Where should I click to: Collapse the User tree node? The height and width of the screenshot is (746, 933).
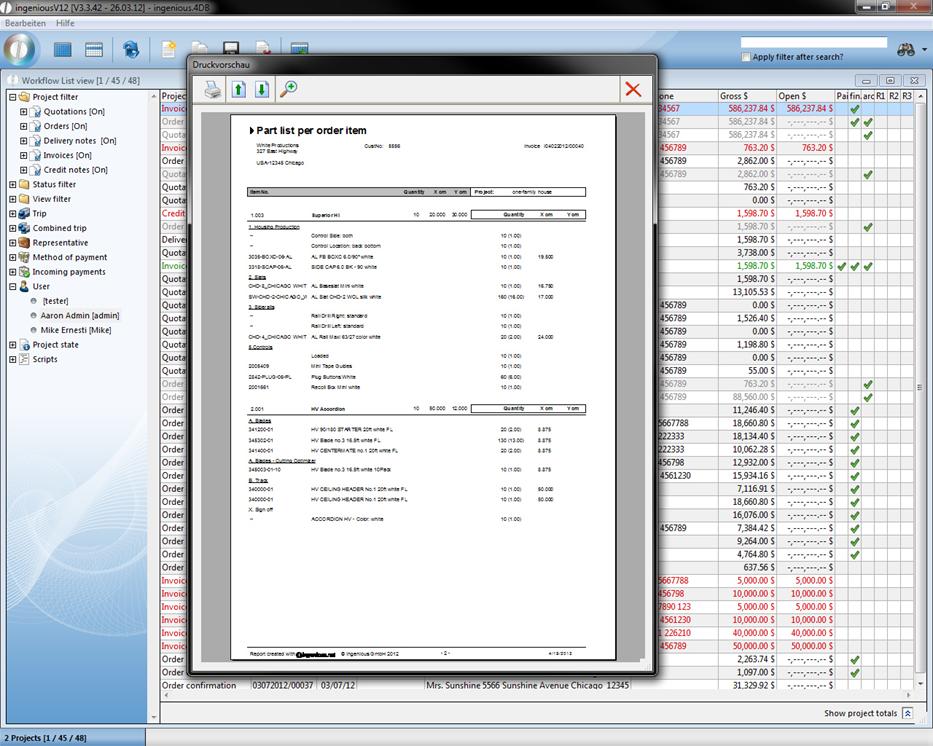13,286
